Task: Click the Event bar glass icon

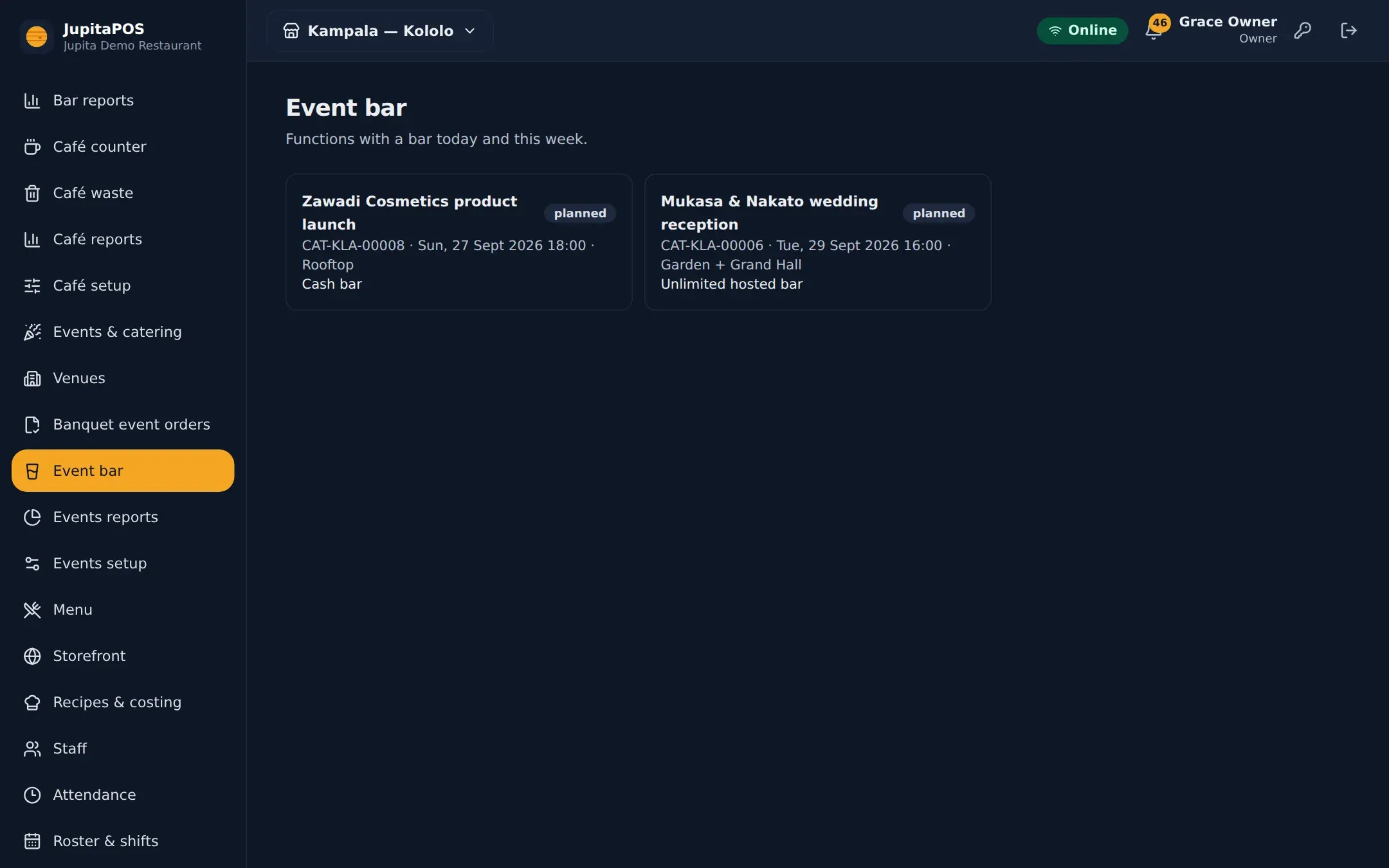Action: (32, 471)
